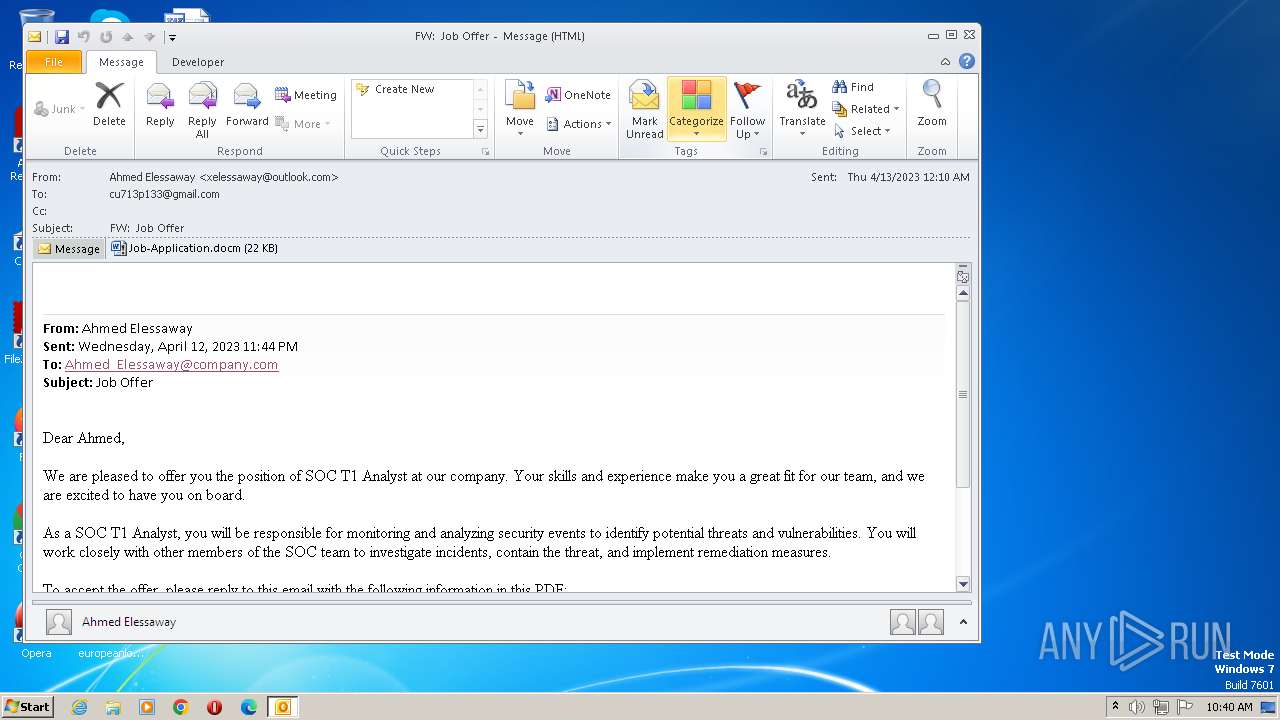Image resolution: width=1280 pixels, height=720 pixels.
Task: Click the Outlook taskbar button
Action: tap(283, 707)
